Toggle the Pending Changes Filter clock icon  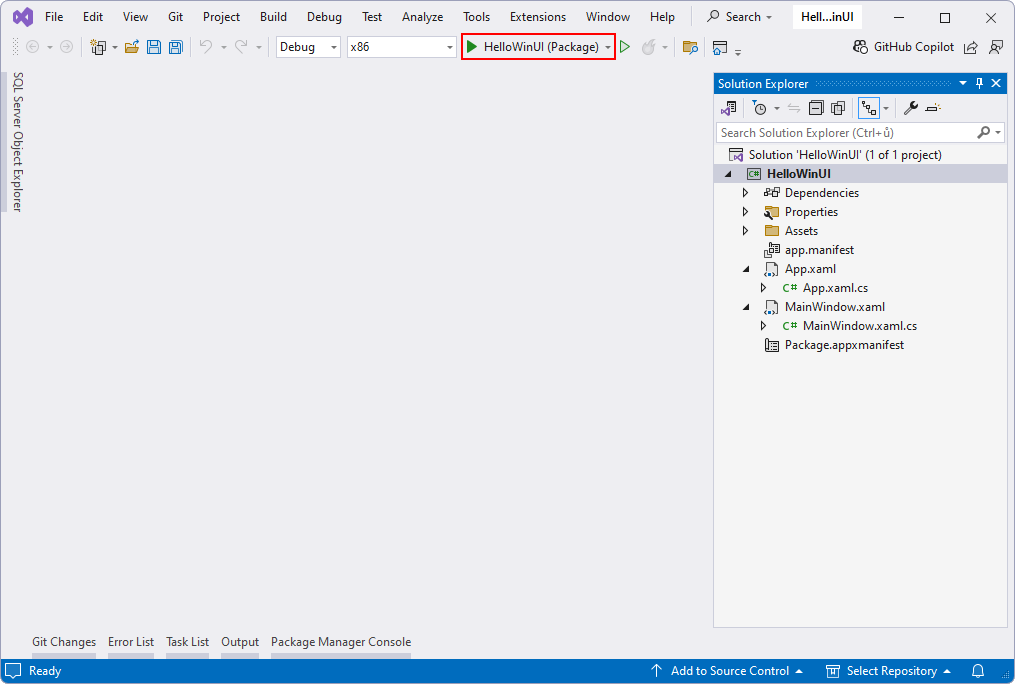tap(759, 108)
